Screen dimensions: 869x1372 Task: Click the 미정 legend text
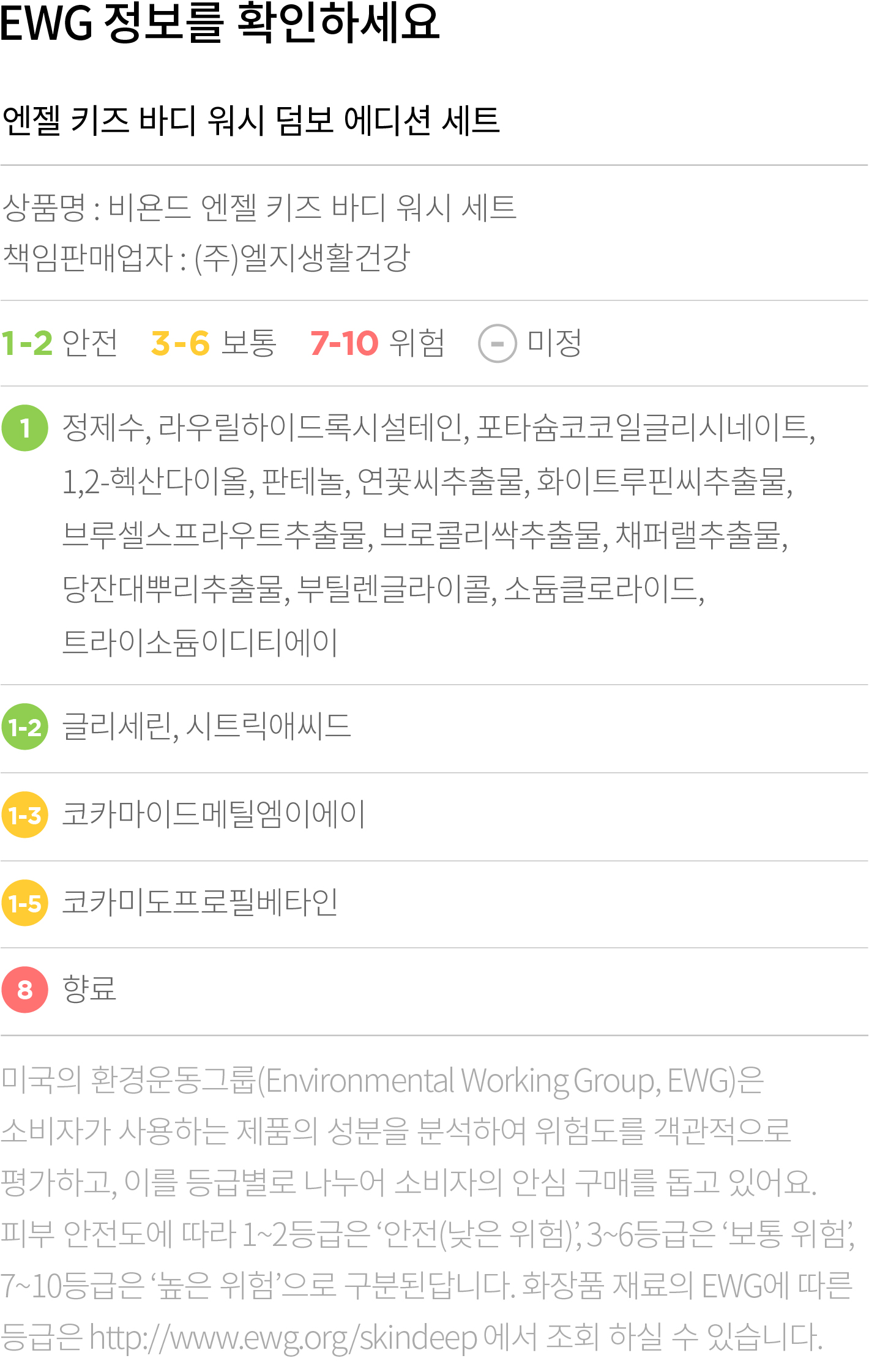click(554, 343)
